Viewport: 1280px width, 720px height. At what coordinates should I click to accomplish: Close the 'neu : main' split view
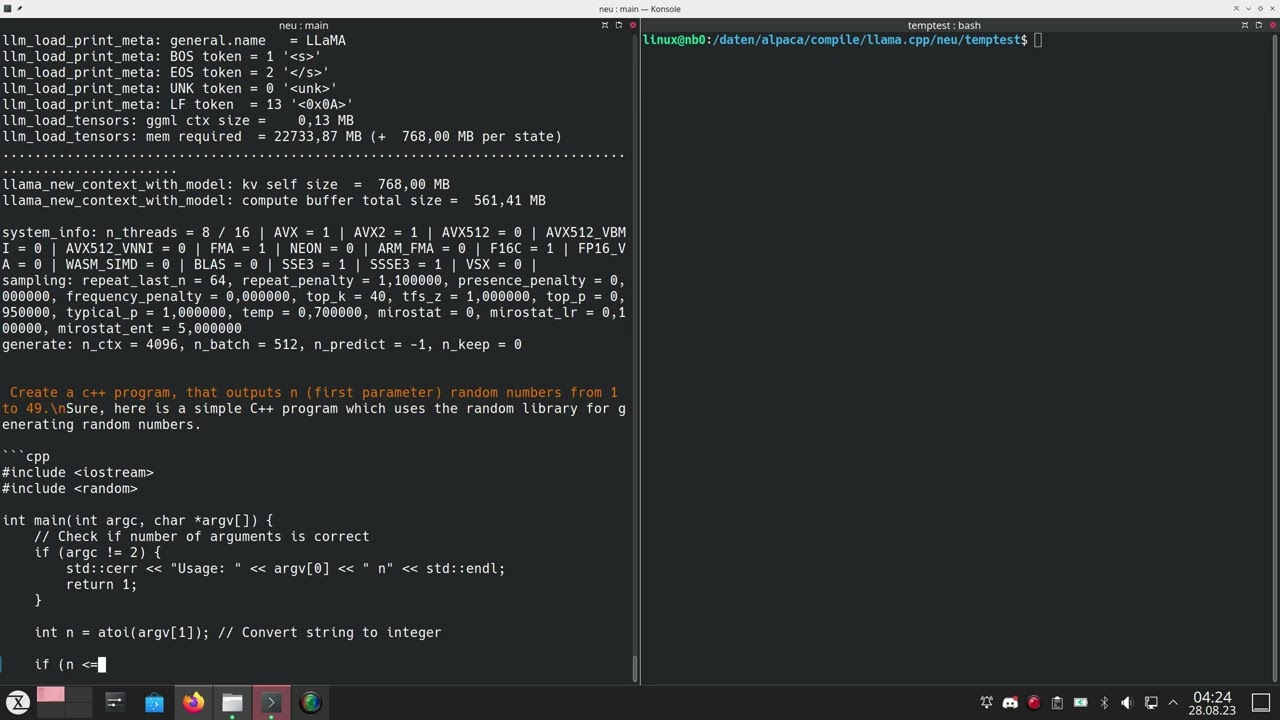[x=631, y=25]
